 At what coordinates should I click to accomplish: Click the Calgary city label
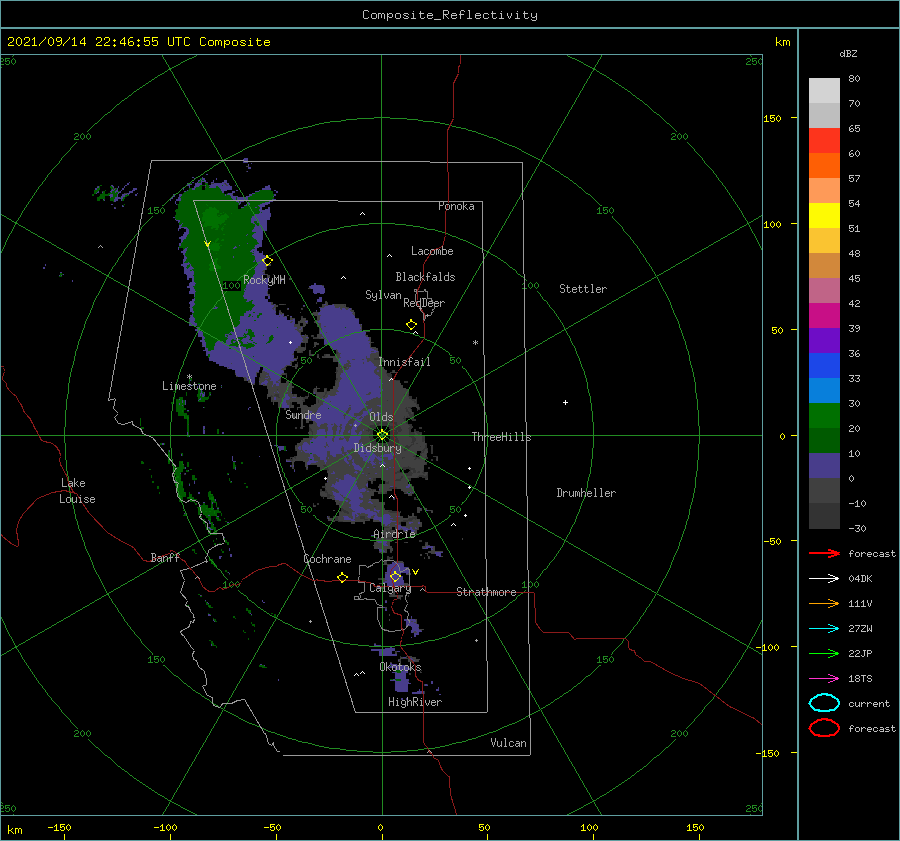(x=390, y=588)
